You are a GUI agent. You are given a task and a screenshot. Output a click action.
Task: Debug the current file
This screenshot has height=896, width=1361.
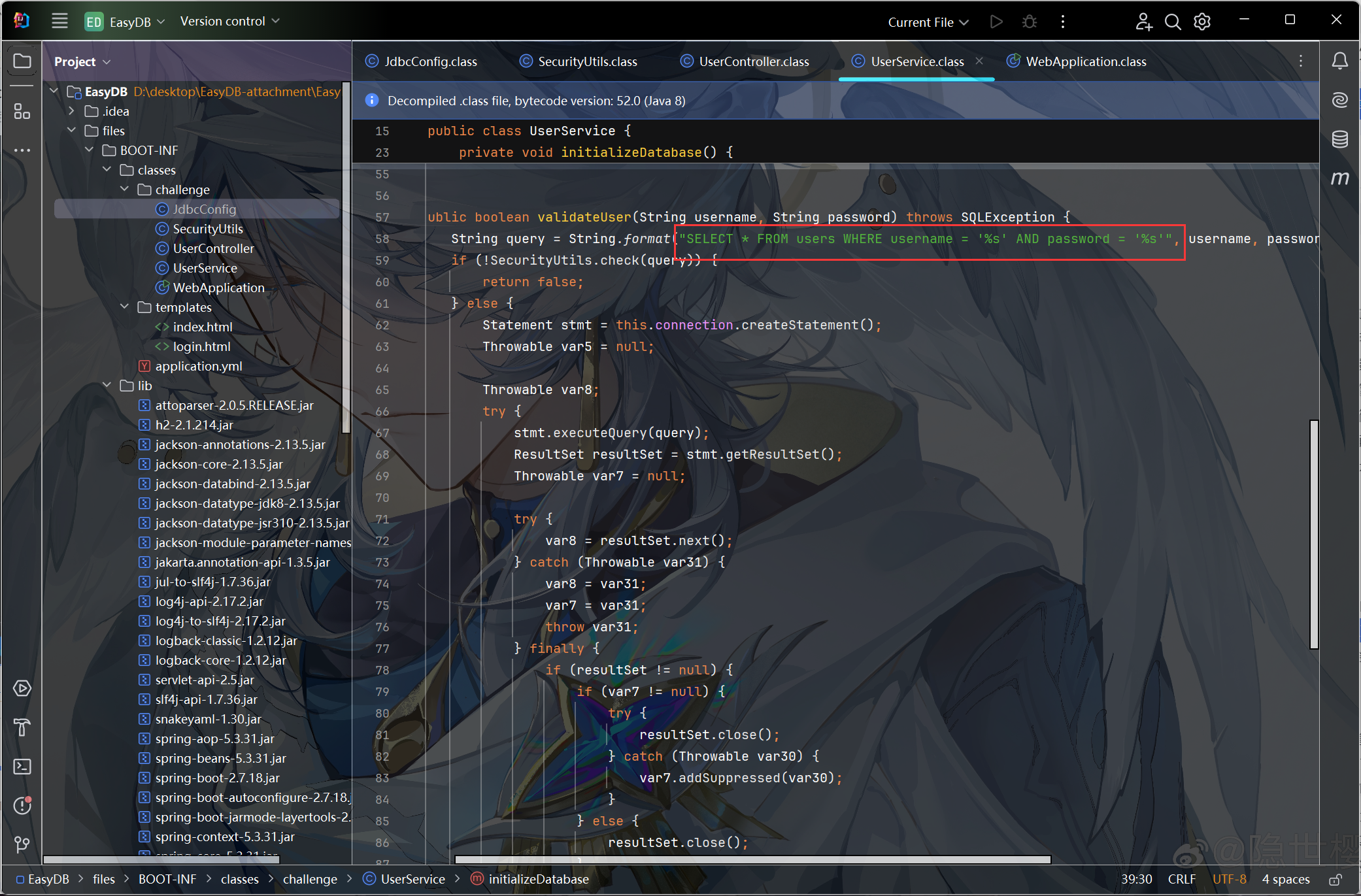pos(1030,22)
